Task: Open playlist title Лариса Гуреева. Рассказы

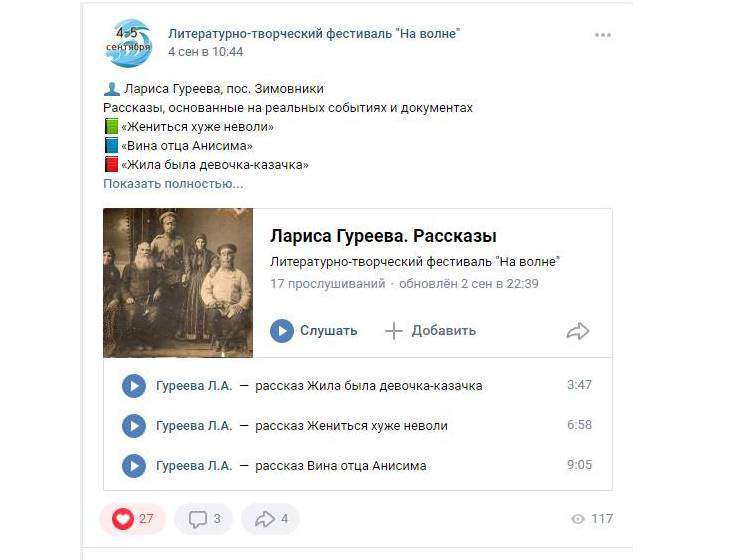Action: (x=383, y=236)
